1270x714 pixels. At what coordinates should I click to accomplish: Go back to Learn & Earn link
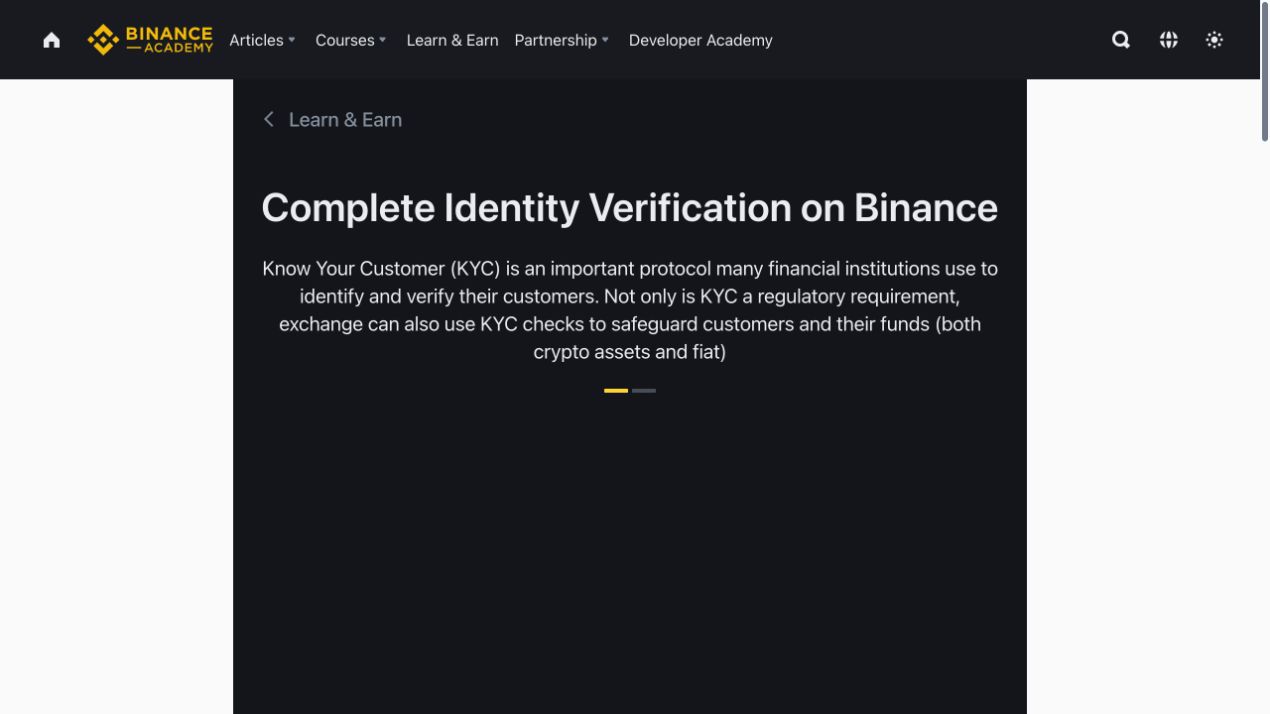click(x=332, y=119)
